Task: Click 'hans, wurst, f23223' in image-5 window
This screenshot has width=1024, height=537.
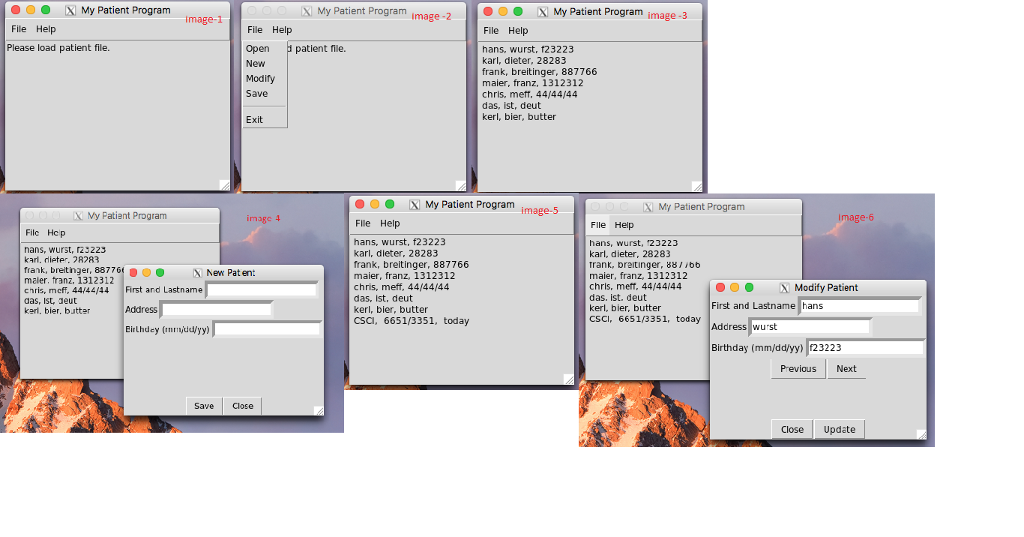Action: (400, 242)
